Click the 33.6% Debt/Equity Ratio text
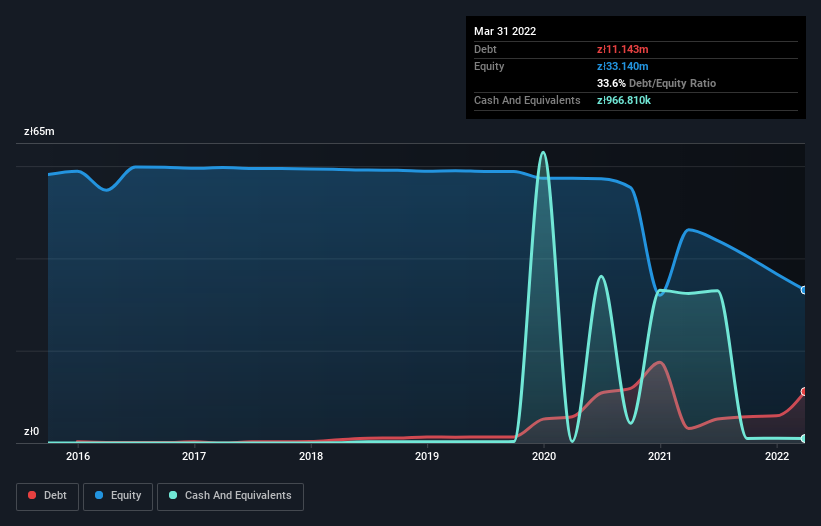 (656, 83)
